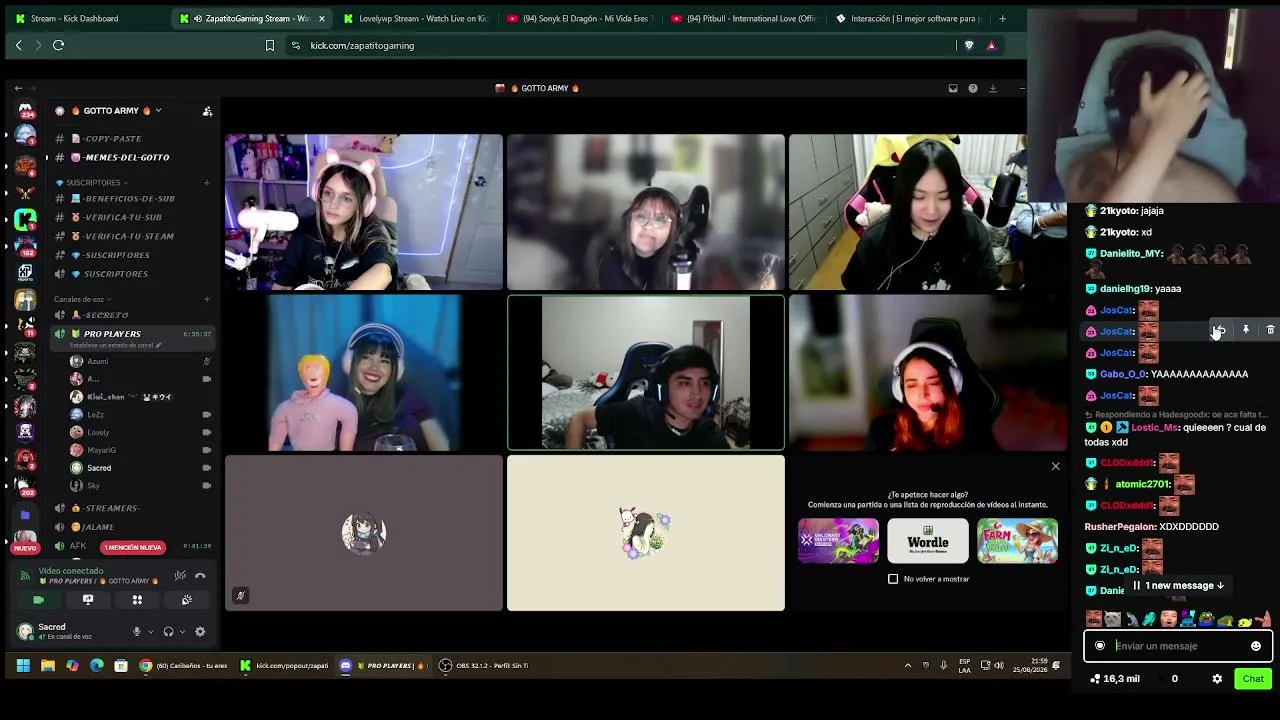Jump to the new mention pill

point(132,547)
